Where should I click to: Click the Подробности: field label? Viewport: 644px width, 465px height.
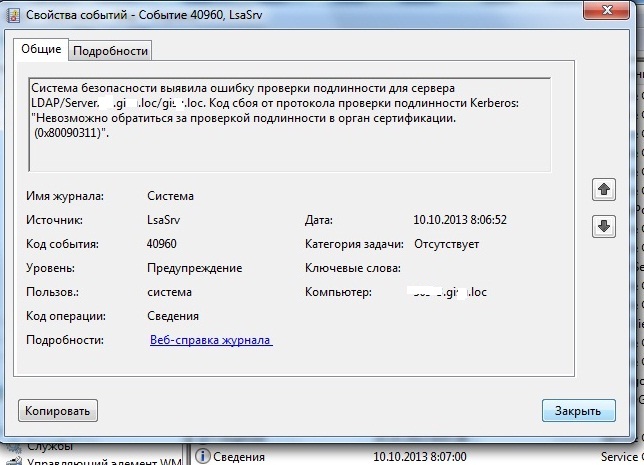point(65,340)
